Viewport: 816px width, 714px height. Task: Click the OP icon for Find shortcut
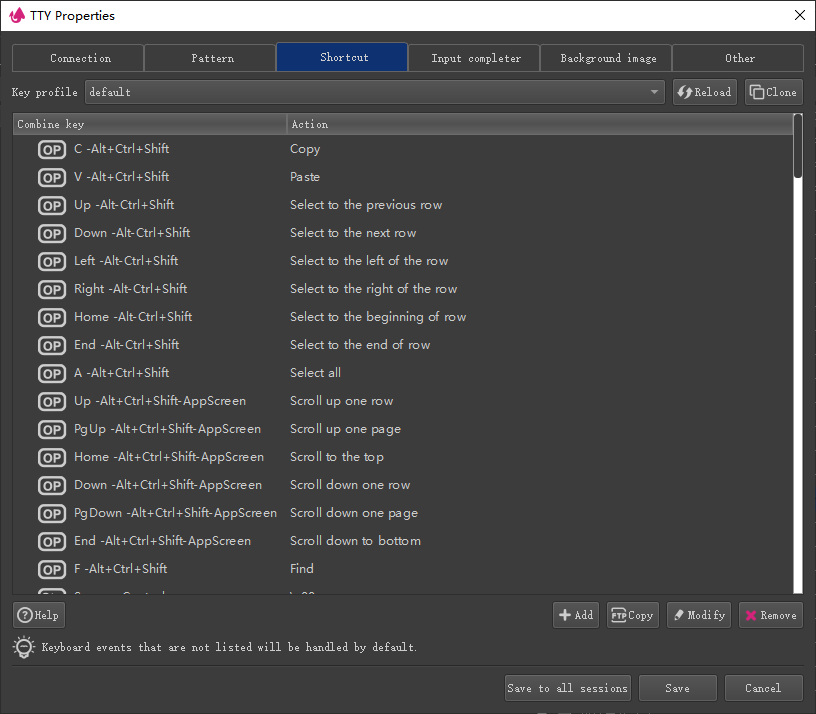point(52,570)
